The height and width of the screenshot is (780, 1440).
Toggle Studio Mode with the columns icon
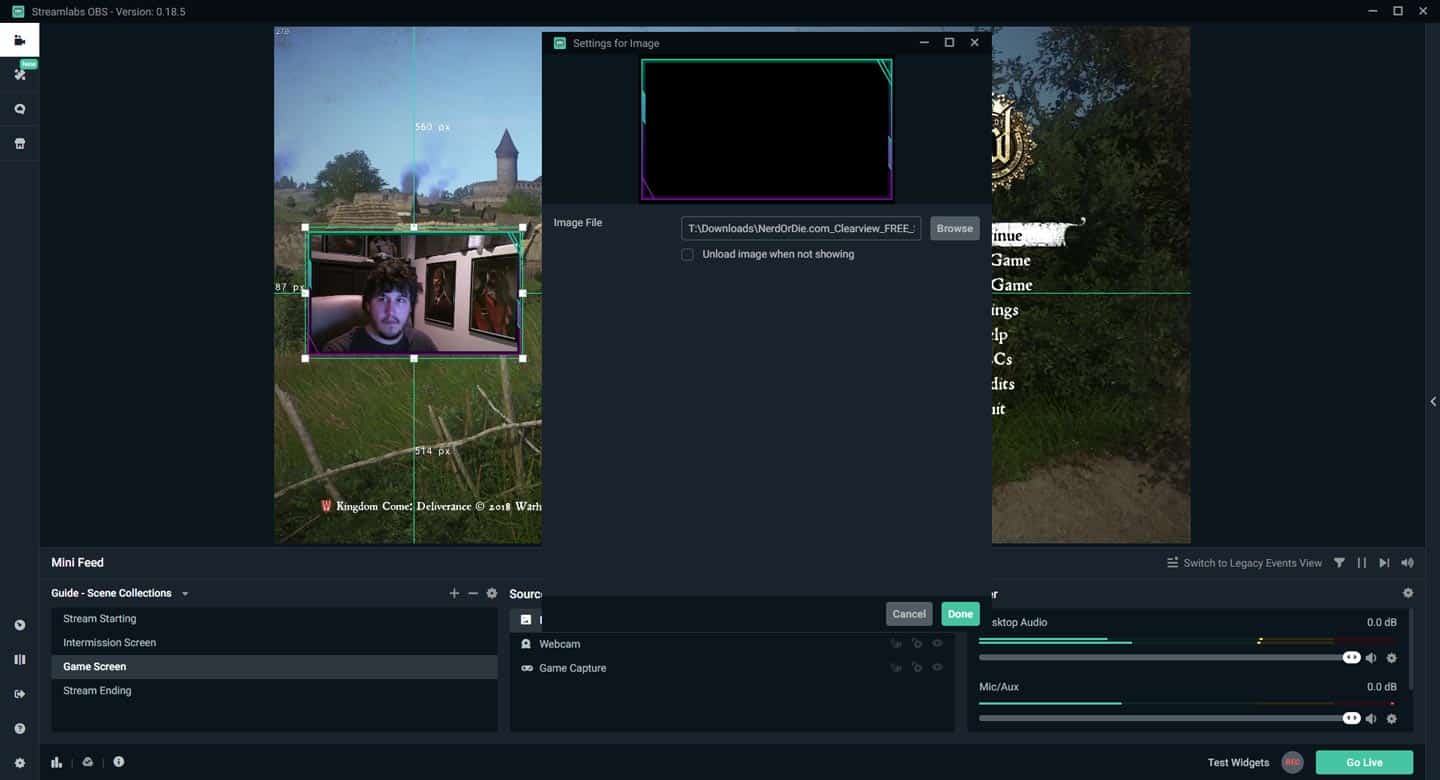point(19,660)
